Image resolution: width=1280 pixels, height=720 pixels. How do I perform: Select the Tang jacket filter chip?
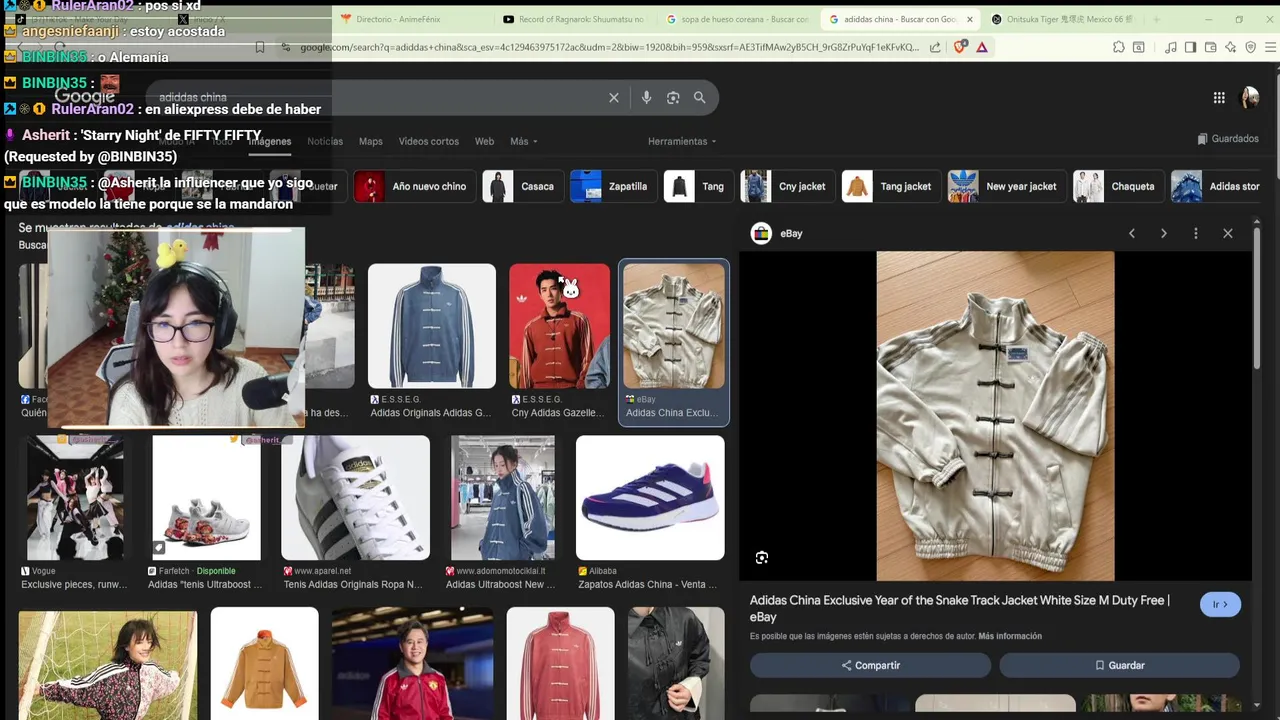[x=890, y=186]
